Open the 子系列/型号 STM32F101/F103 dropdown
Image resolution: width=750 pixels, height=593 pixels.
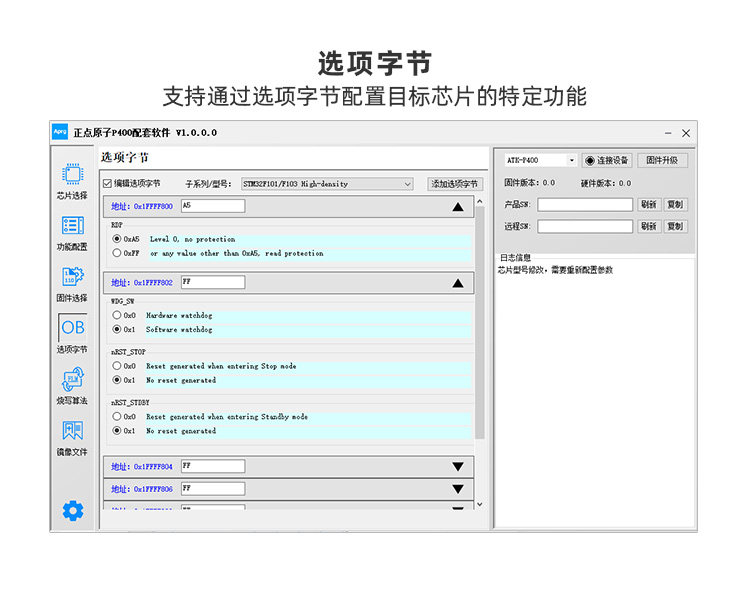pos(327,184)
